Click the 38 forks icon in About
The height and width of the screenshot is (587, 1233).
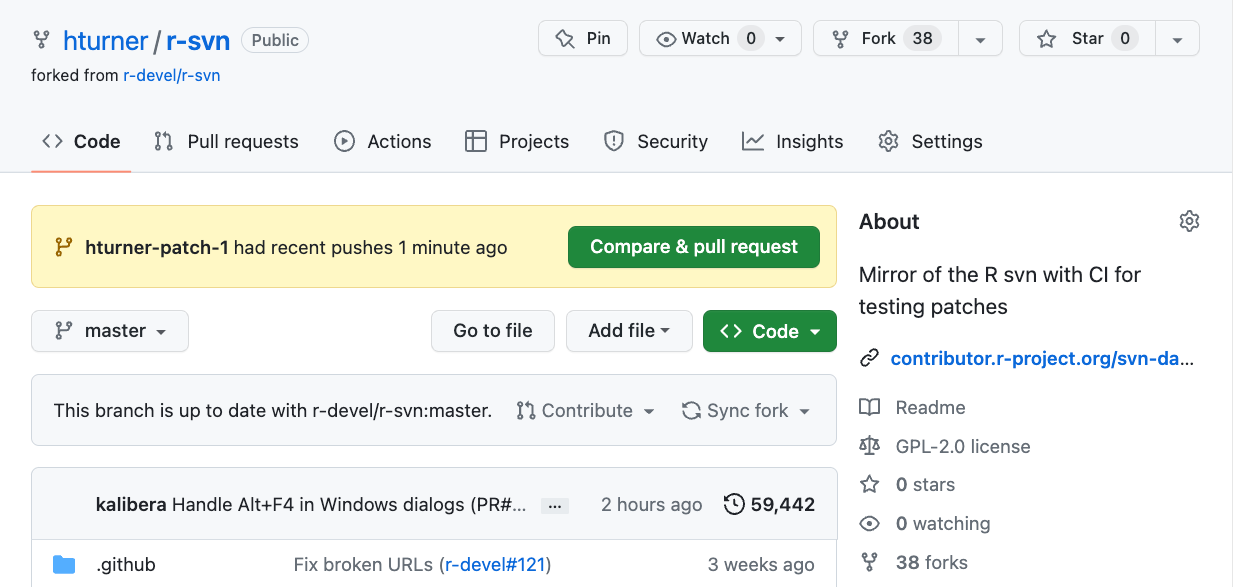pos(870,562)
